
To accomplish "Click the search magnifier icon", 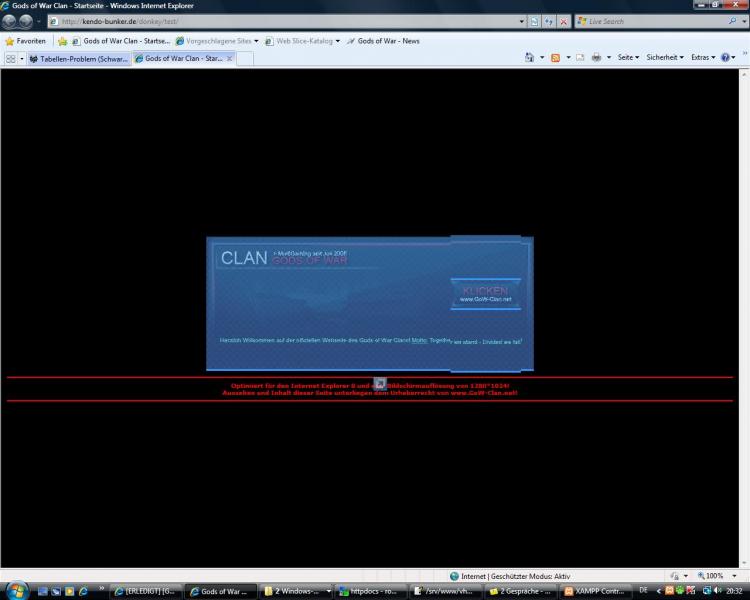I will point(732,21).
